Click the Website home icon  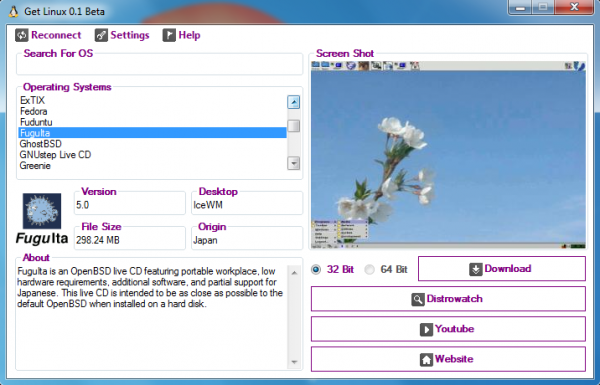tap(426, 359)
